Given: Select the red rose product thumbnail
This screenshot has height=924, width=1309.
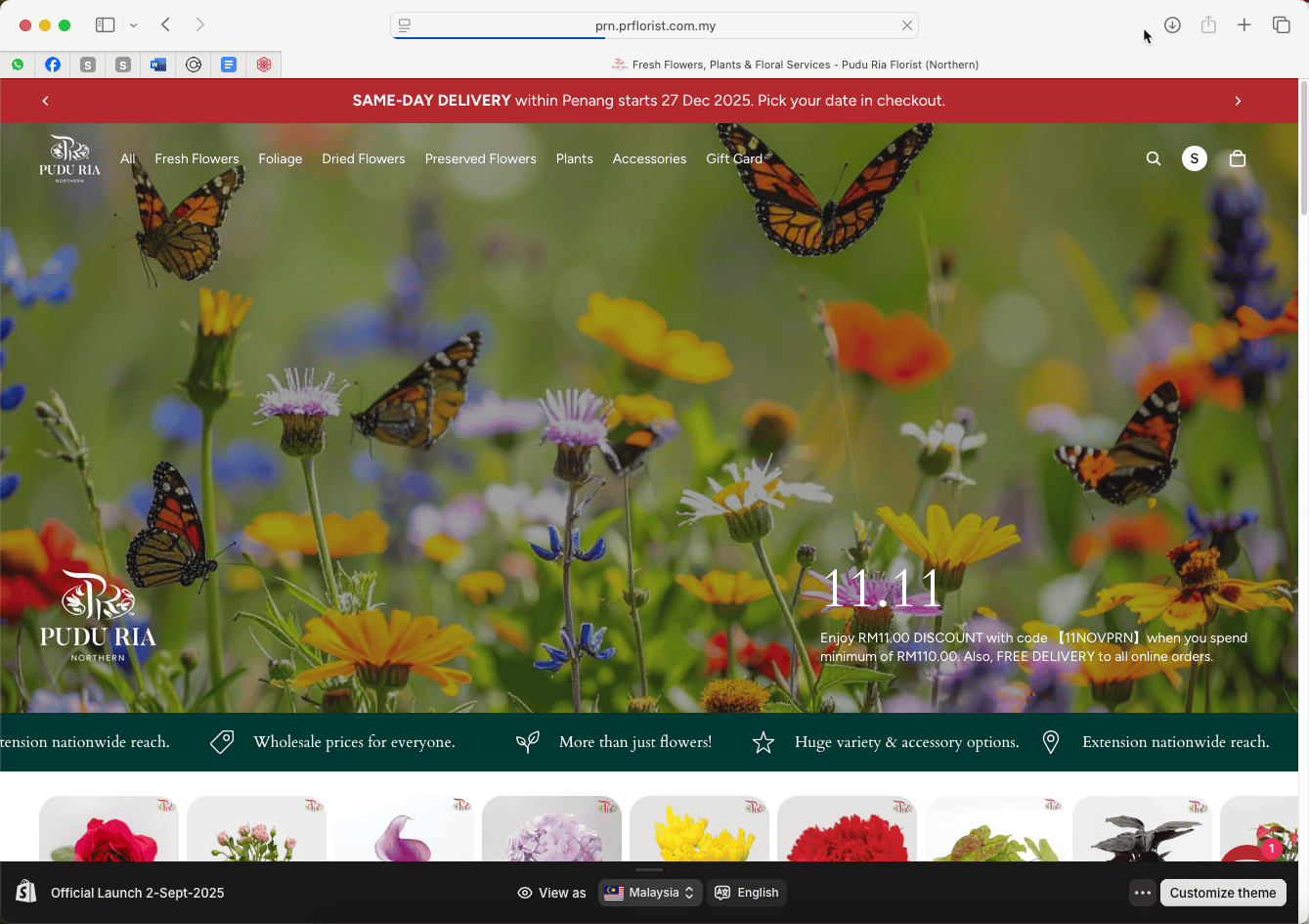Looking at the screenshot, I should 109,831.
